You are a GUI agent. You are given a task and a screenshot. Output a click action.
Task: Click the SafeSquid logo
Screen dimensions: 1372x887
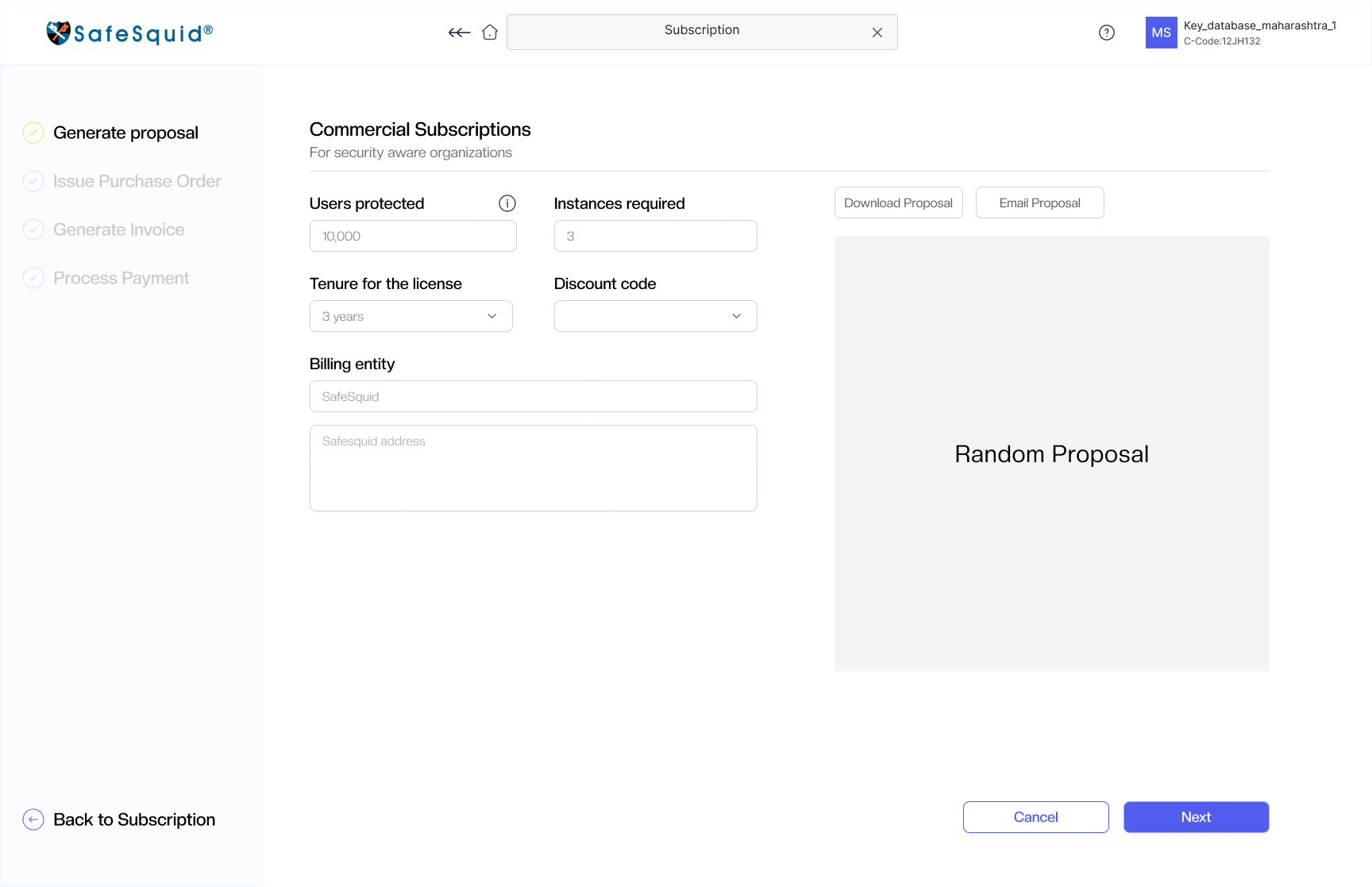(129, 33)
